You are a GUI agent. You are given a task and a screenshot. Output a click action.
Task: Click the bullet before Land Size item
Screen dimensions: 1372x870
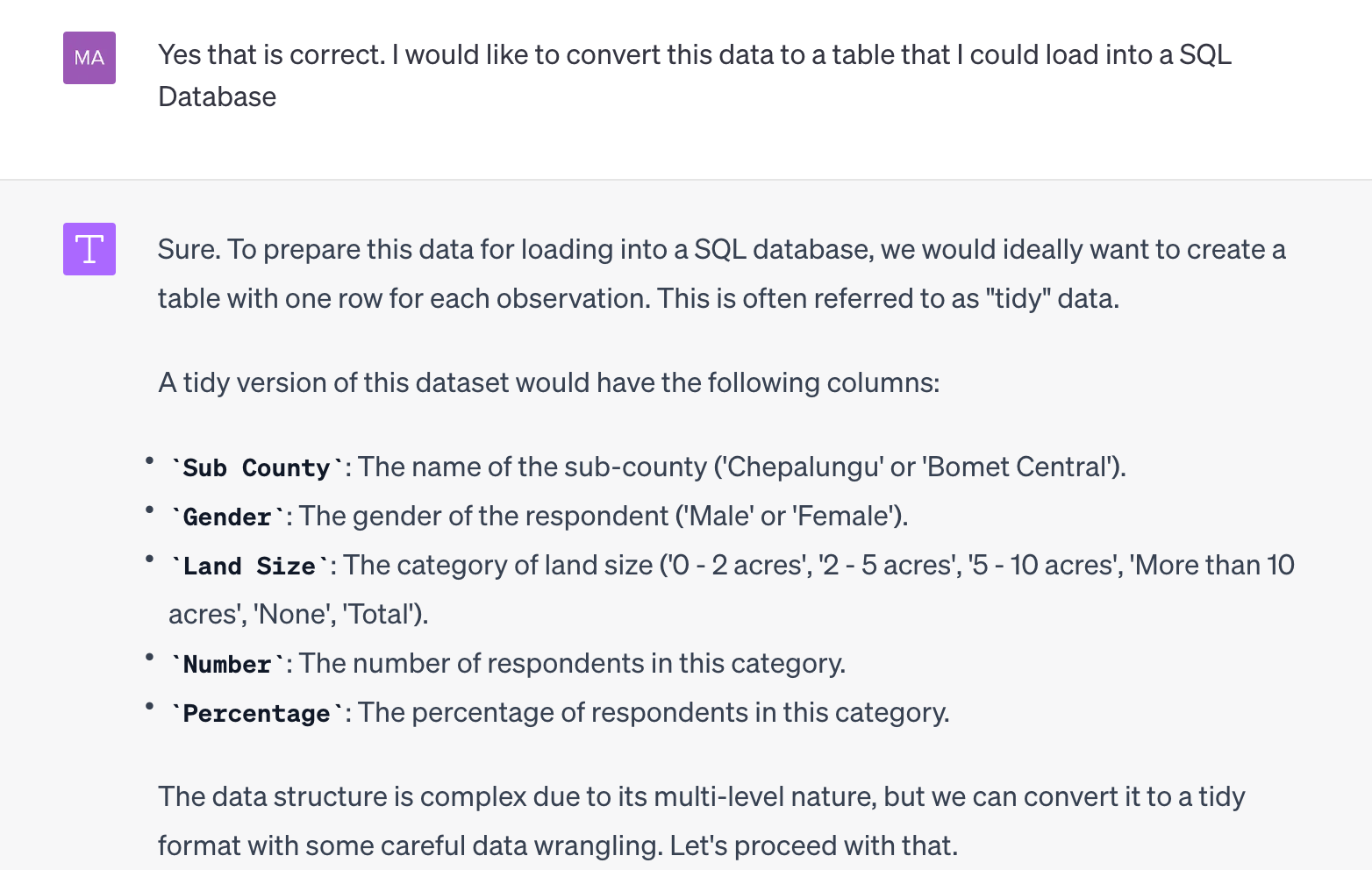point(150,559)
